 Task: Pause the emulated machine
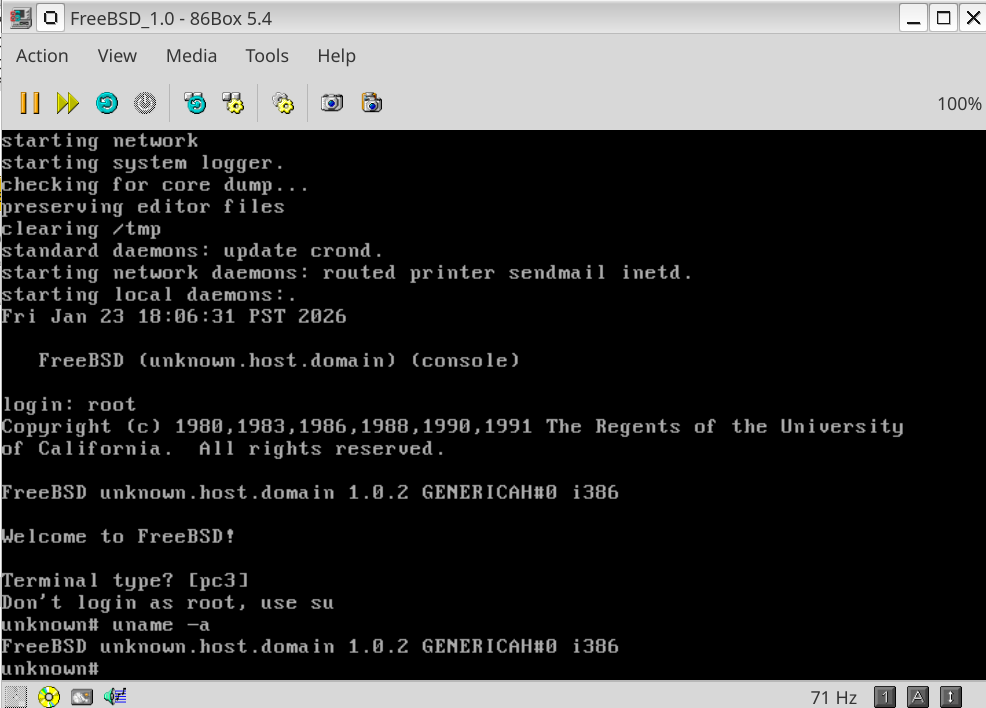tap(30, 103)
